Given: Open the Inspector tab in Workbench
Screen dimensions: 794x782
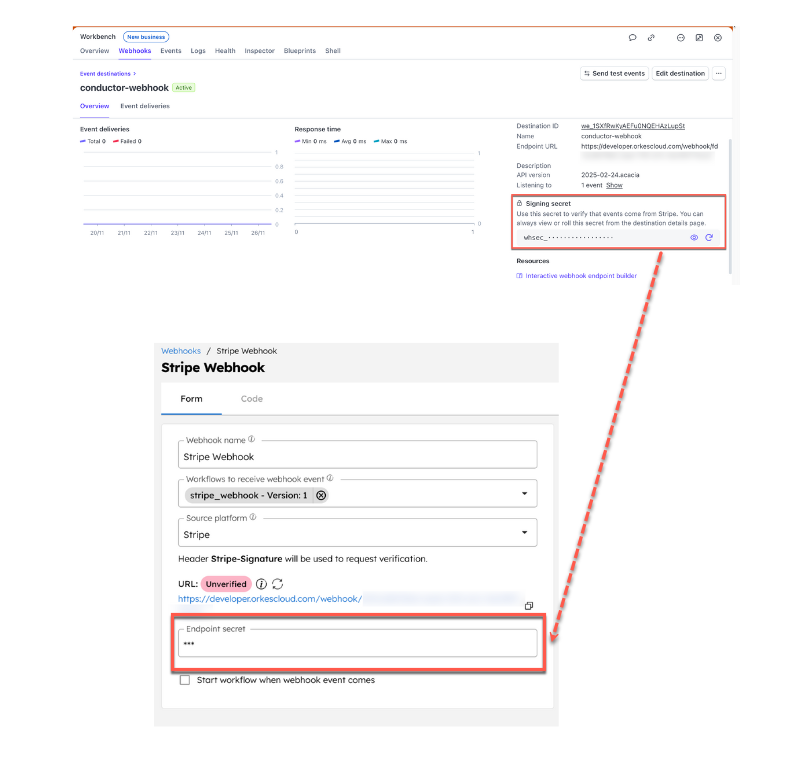Looking at the screenshot, I should (x=259, y=51).
